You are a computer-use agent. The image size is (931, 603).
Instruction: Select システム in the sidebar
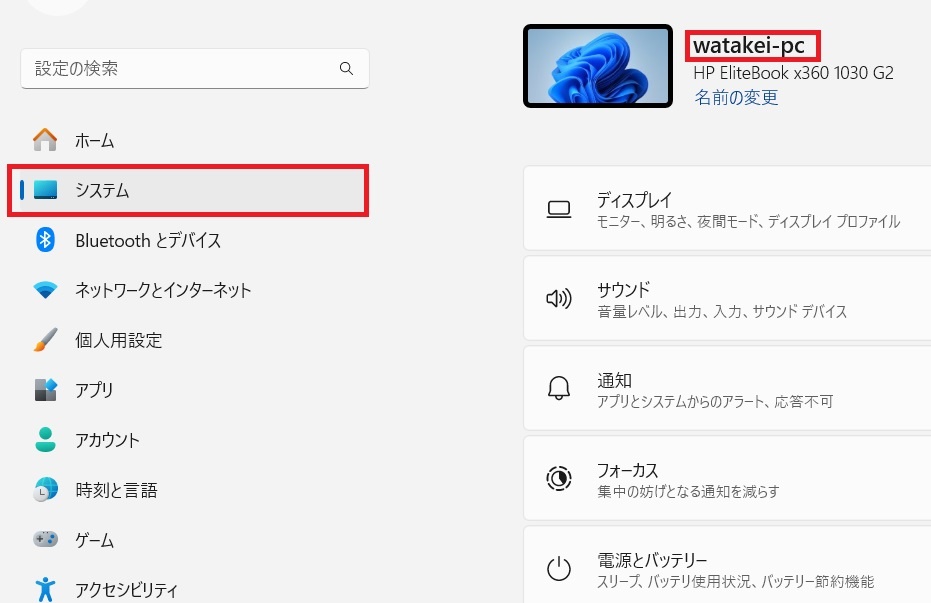188,190
